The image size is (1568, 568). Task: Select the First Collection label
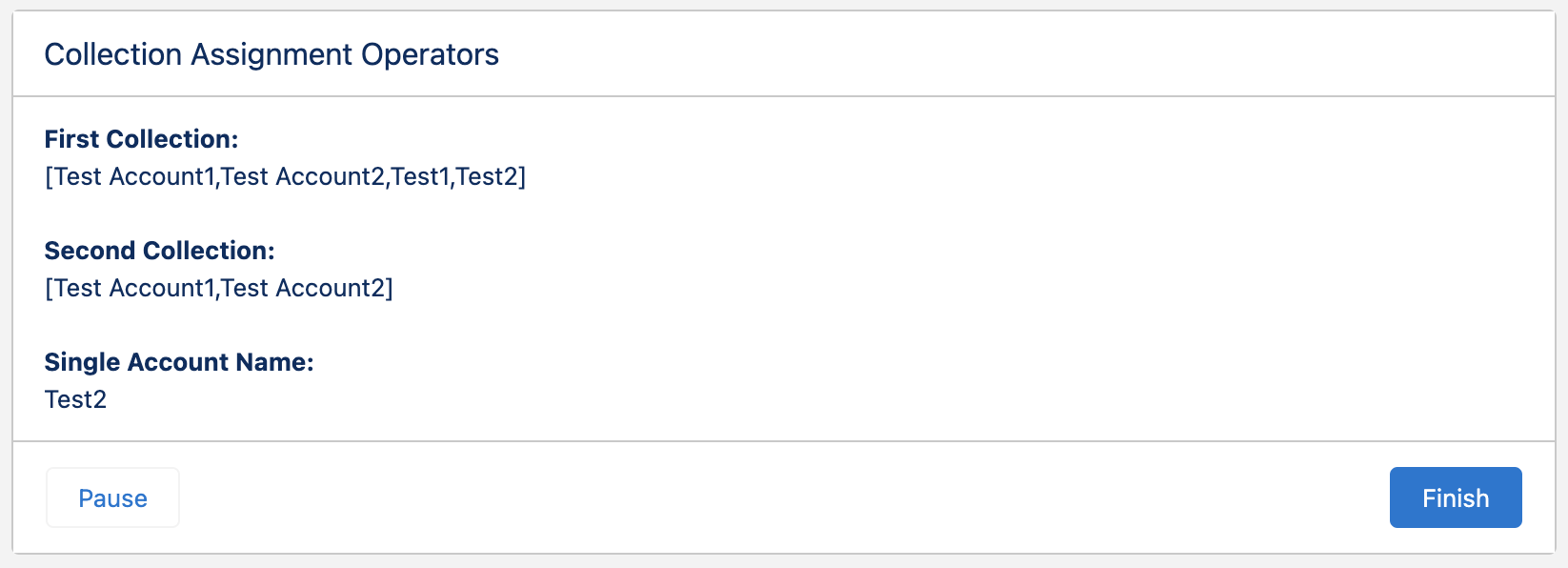(141, 139)
